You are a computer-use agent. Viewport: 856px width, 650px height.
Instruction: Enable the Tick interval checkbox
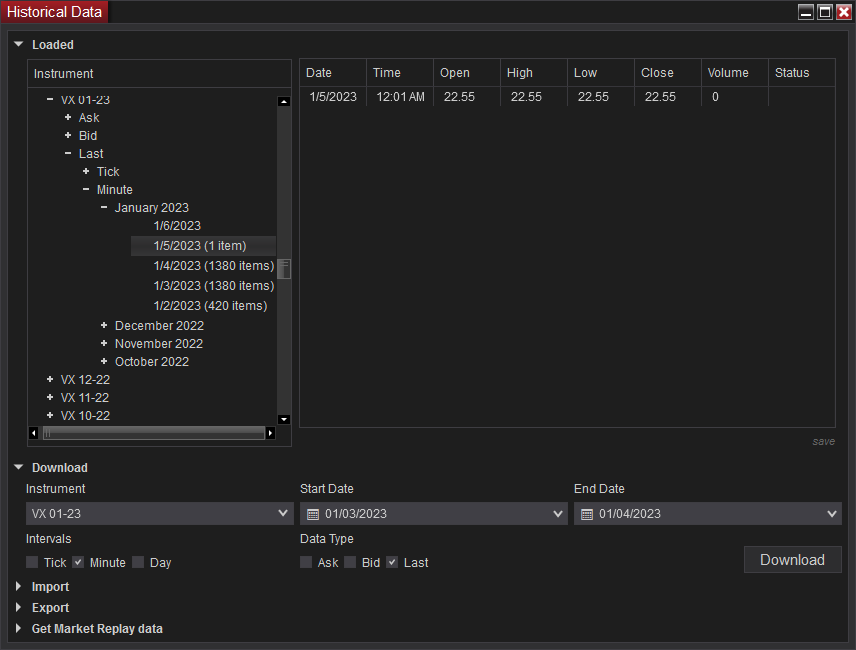tap(32, 562)
